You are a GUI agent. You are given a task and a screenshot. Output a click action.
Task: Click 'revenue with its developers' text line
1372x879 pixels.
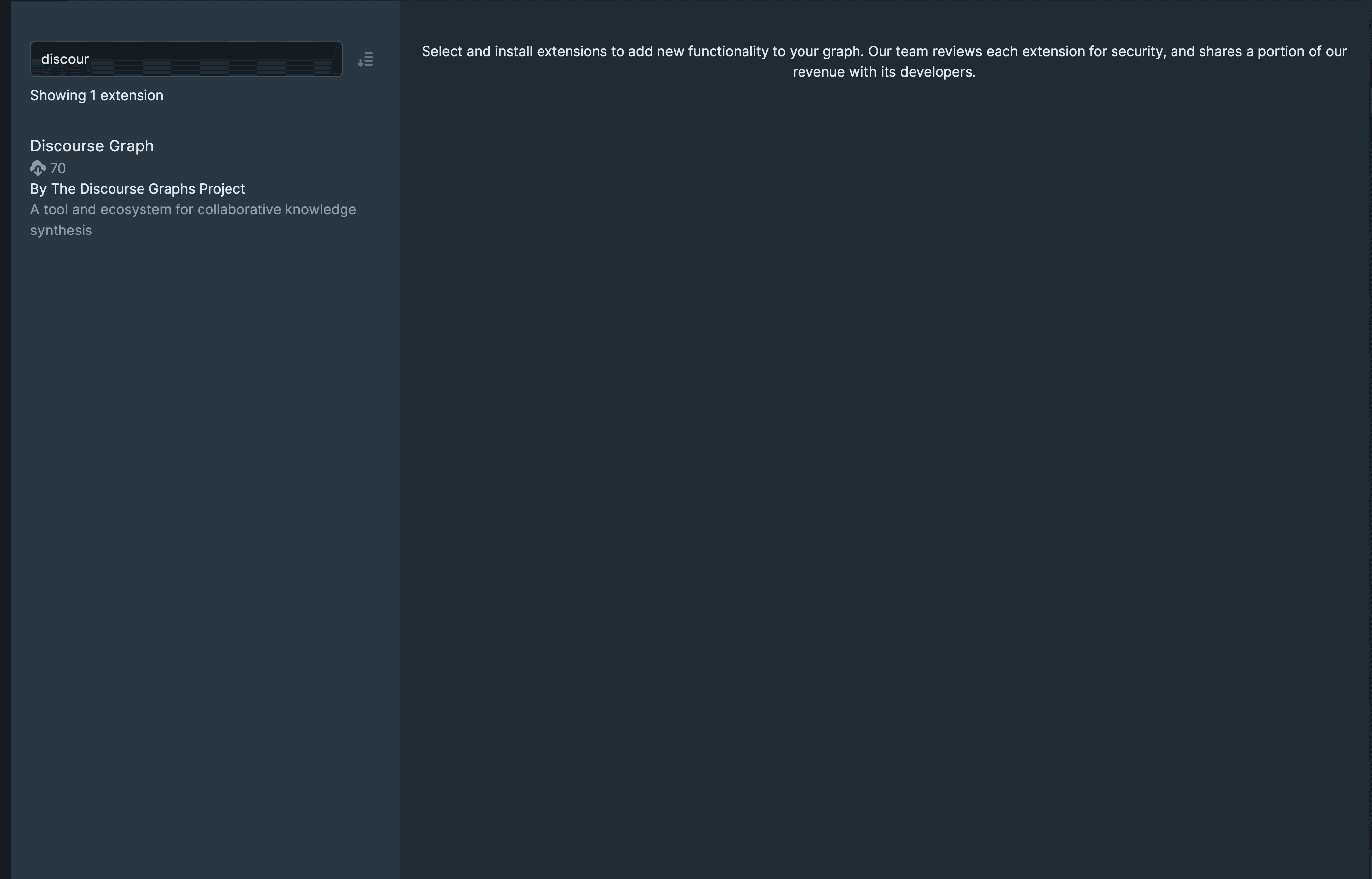884,72
